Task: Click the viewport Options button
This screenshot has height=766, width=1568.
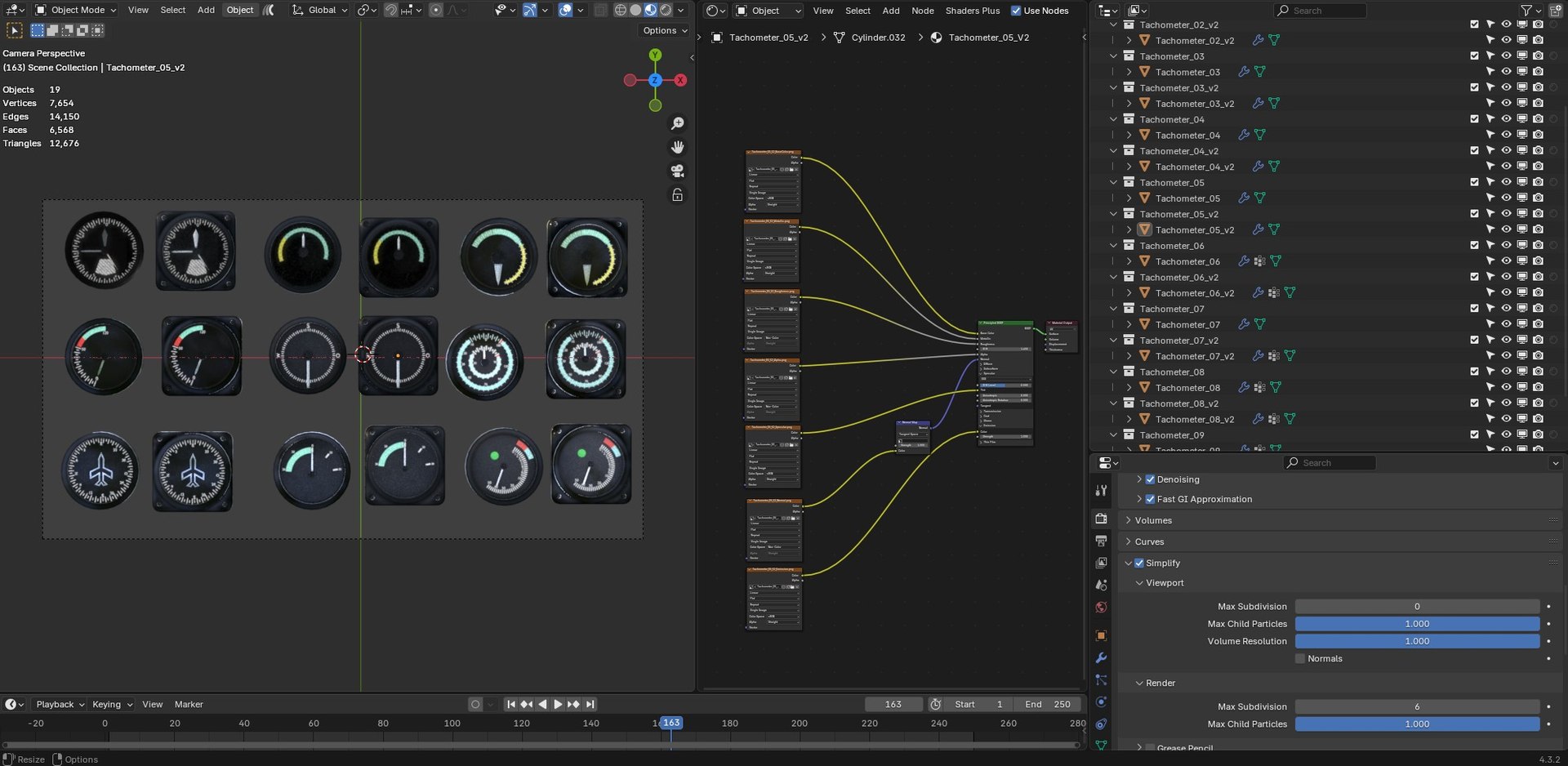Action: pos(665,30)
